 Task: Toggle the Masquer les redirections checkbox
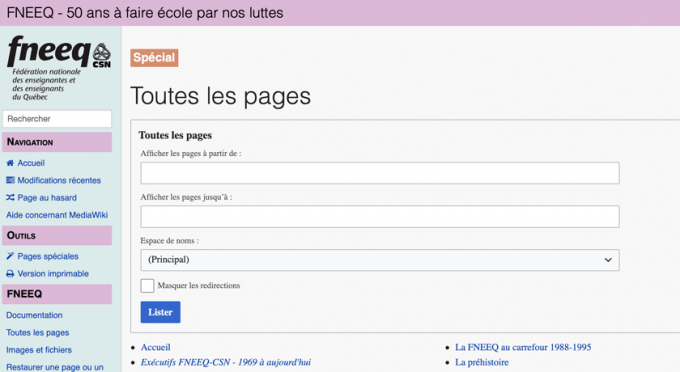[x=147, y=286]
